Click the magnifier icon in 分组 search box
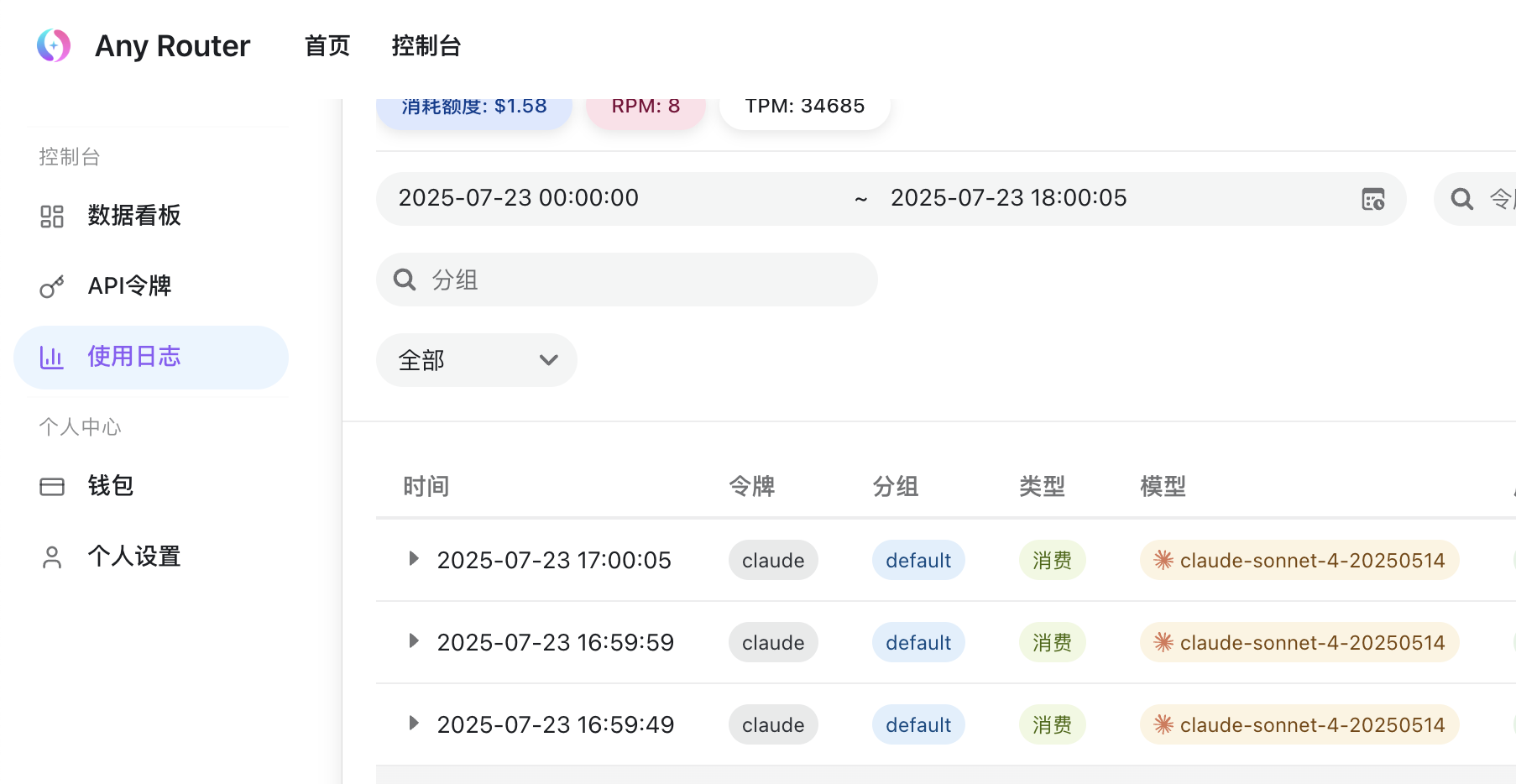This screenshot has width=1516, height=784. [x=405, y=280]
